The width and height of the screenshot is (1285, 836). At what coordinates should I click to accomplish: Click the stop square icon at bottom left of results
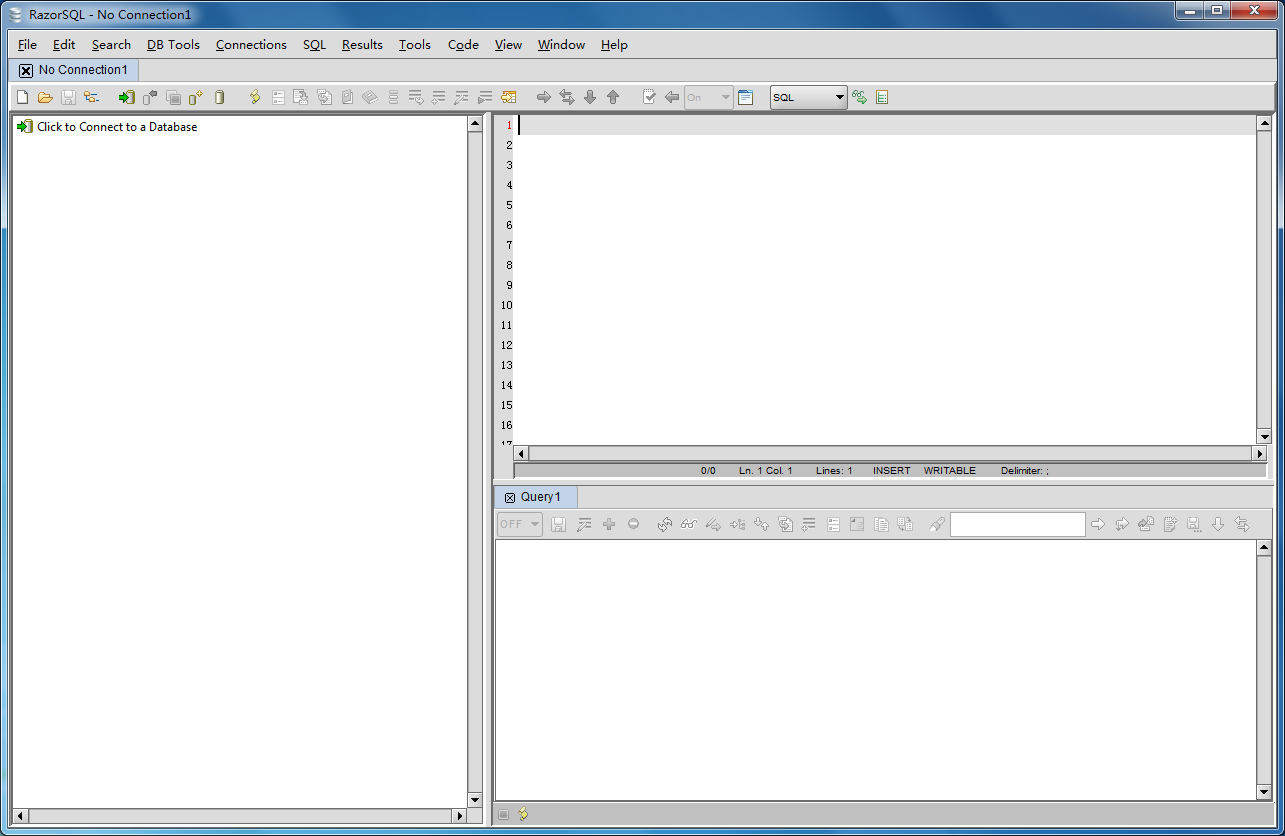(x=503, y=814)
